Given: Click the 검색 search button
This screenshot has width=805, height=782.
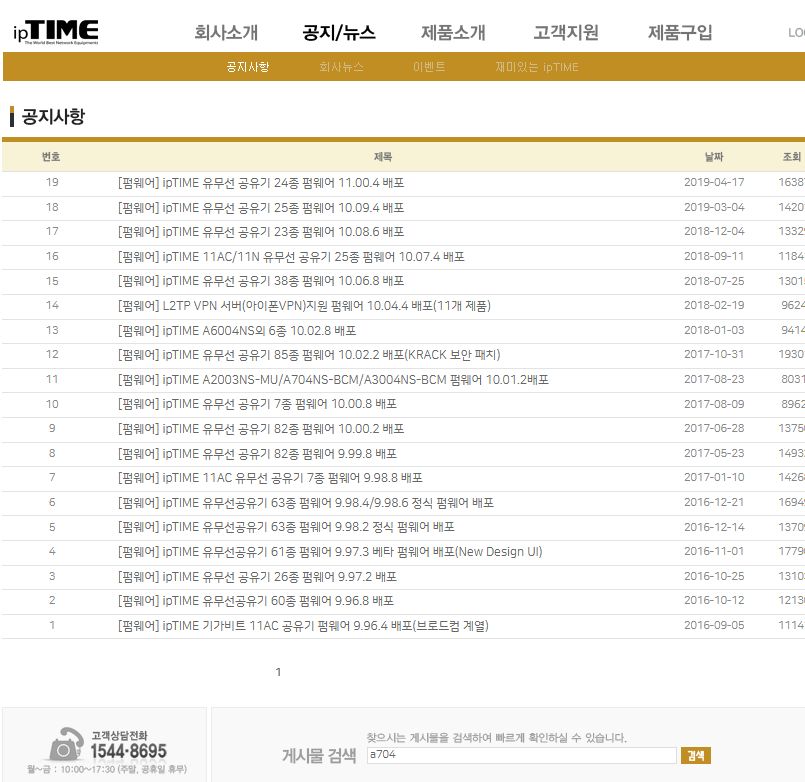Looking at the screenshot, I should 696,755.
